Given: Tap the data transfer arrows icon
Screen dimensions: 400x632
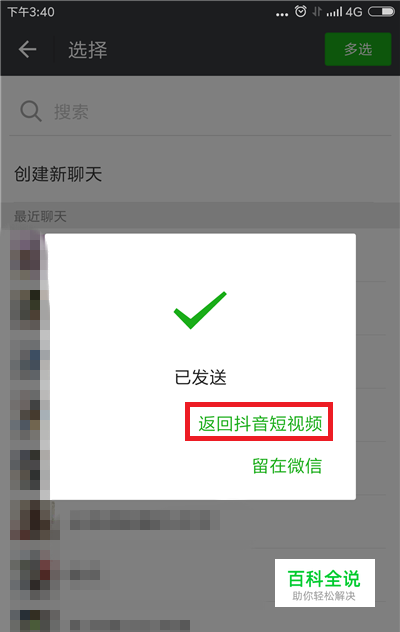Looking at the screenshot, I should (317, 12).
